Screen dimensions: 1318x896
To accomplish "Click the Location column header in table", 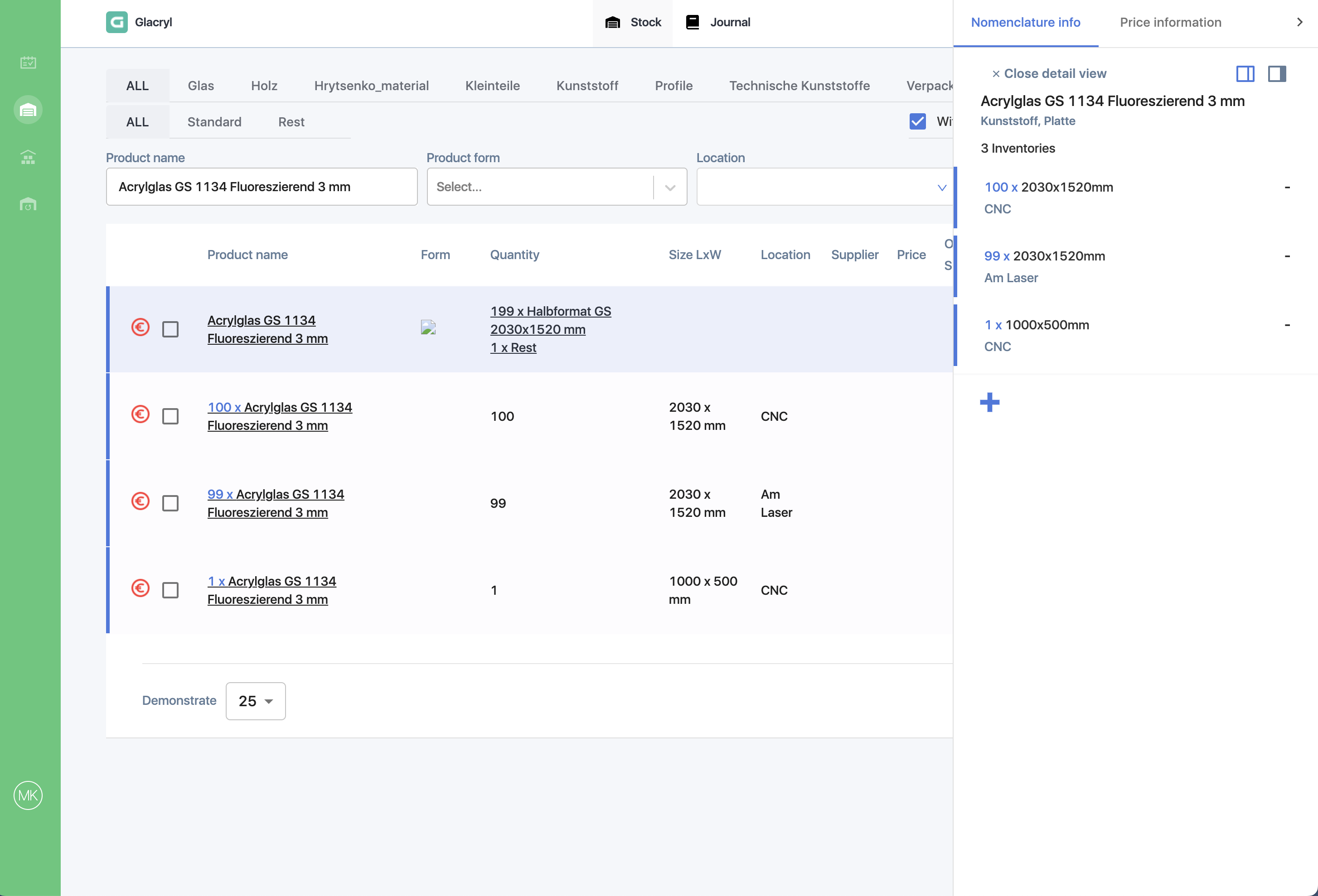I will pos(785,255).
